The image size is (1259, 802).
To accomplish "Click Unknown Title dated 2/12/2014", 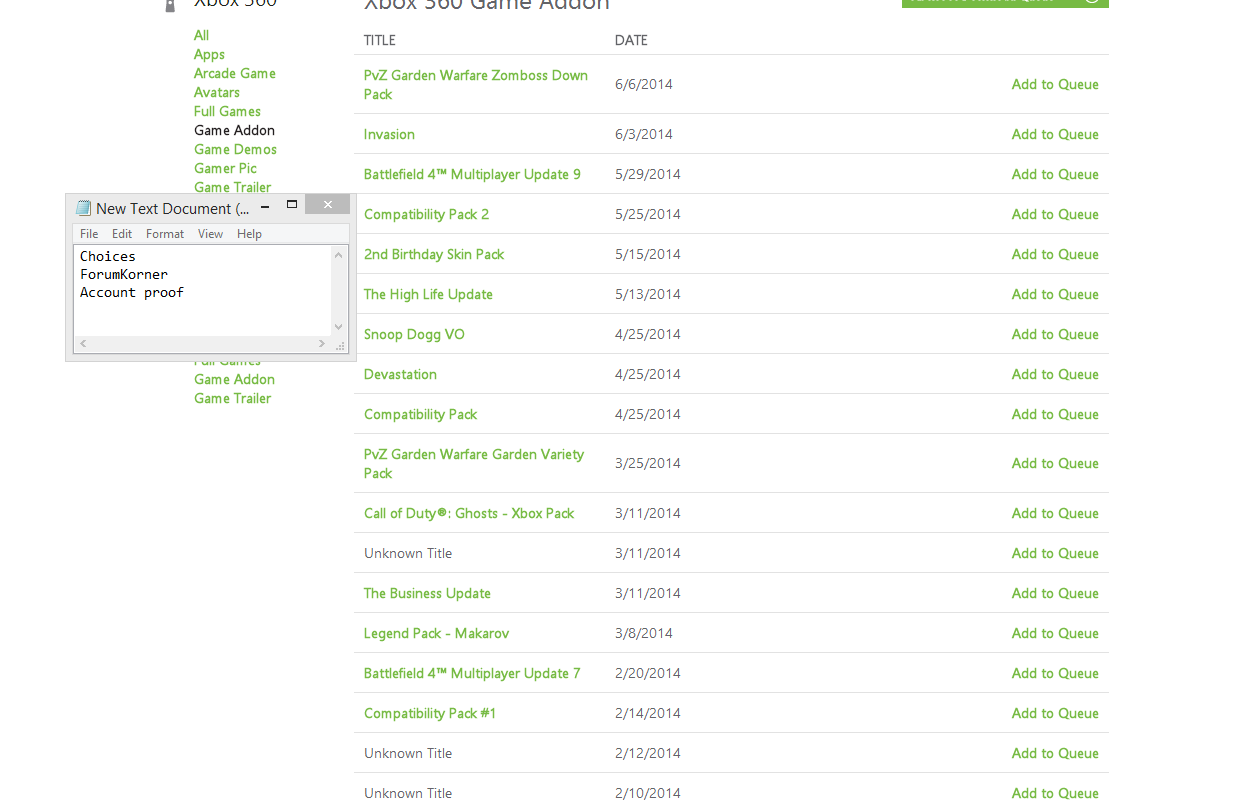I will (408, 753).
